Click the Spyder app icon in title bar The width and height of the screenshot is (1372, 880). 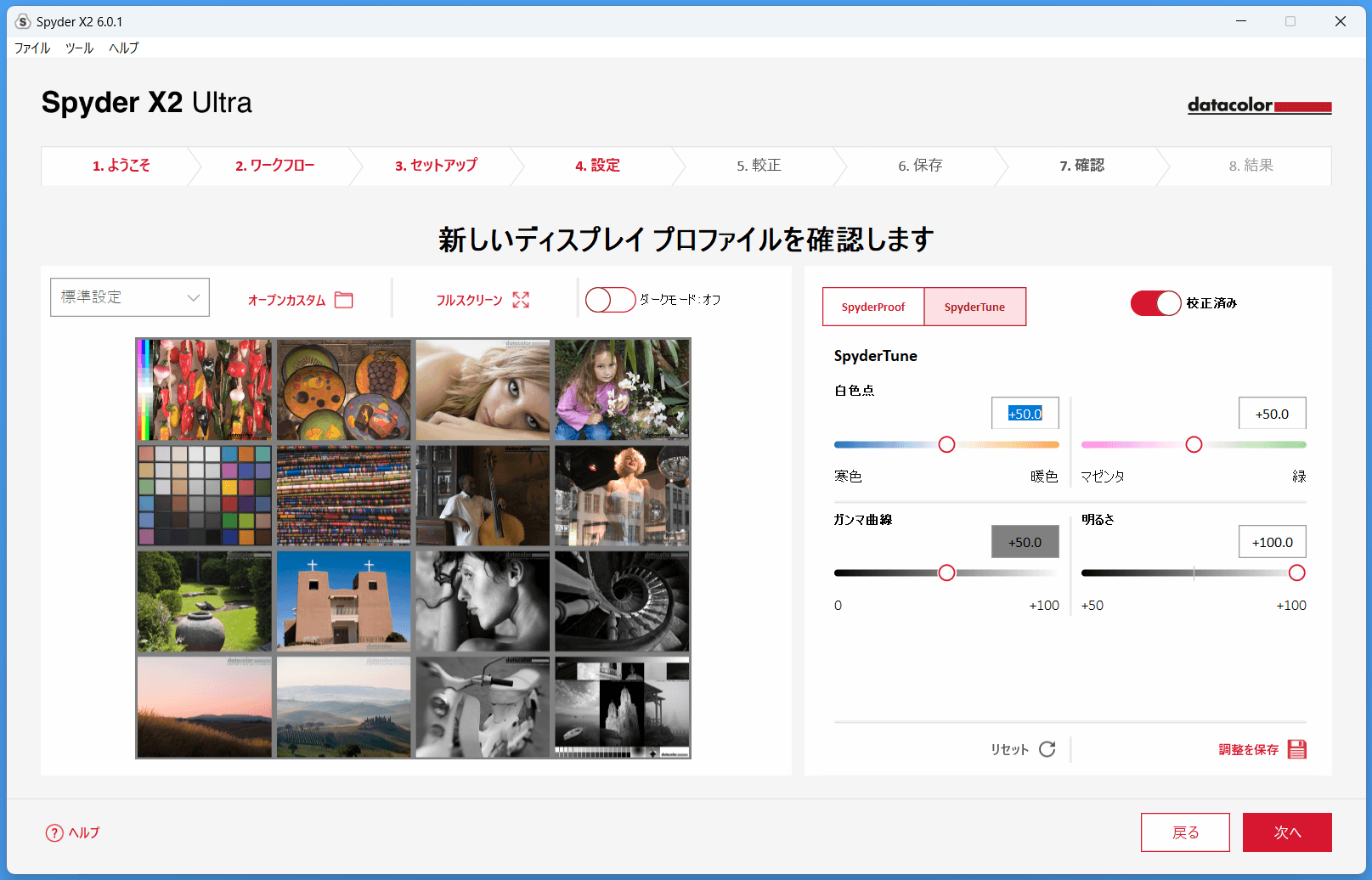[x=23, y=21]
